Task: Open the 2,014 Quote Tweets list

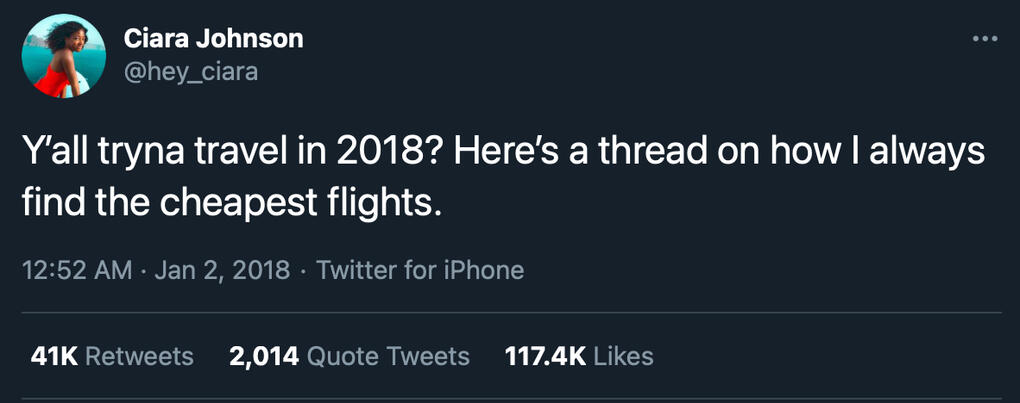Action: tap(349, 356)
